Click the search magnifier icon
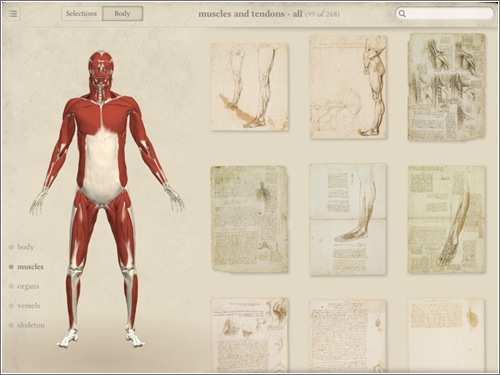Screen dimensions: 500x375 [402, 14]
